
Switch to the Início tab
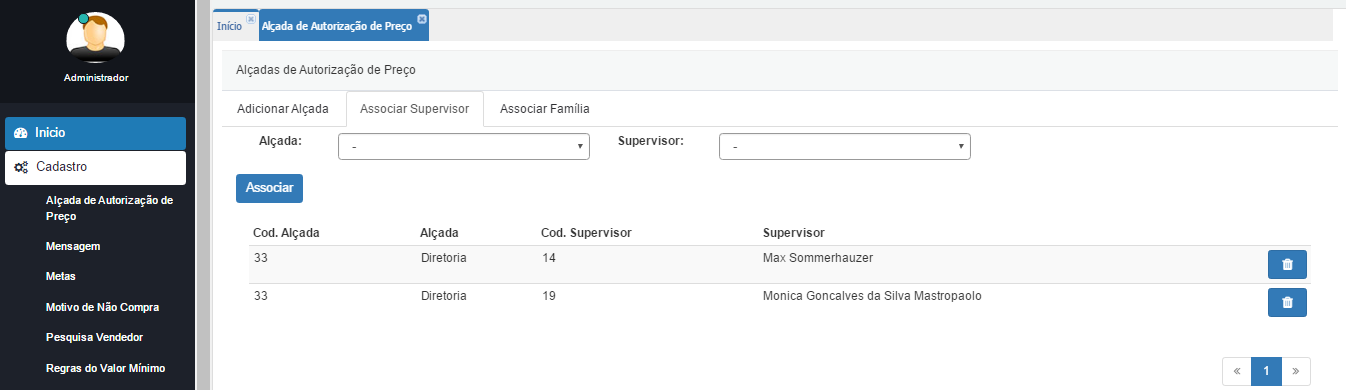click(229, 27)
